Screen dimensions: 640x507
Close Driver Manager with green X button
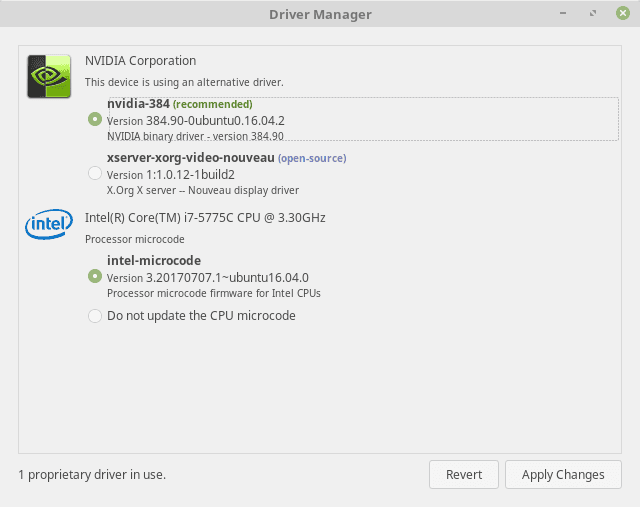pyautogui.click(x=621, y=14)
